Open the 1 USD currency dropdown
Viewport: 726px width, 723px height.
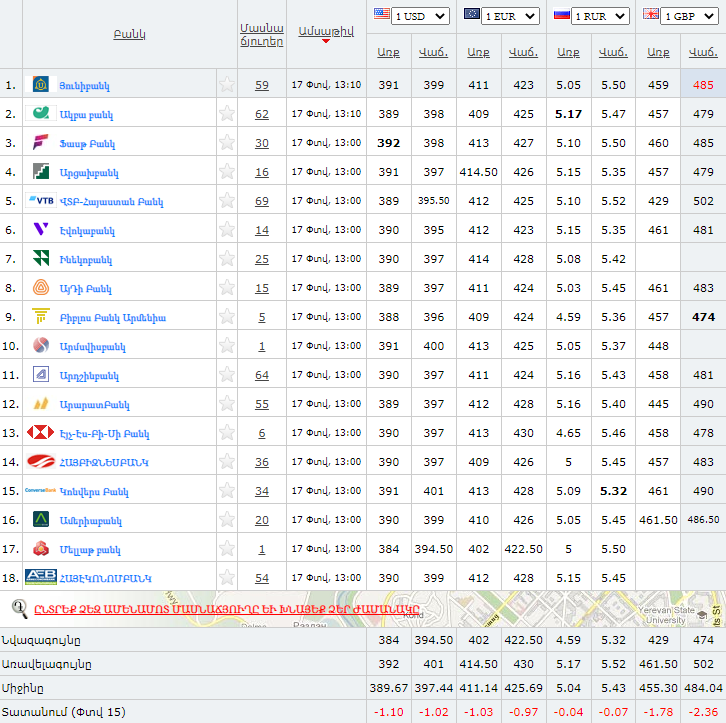click(420, 16)
